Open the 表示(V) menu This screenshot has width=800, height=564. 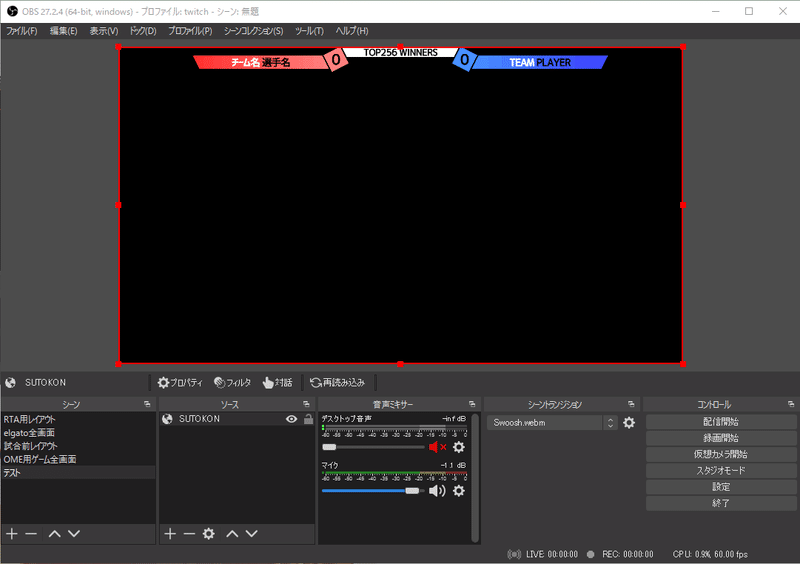pos(104,31)
